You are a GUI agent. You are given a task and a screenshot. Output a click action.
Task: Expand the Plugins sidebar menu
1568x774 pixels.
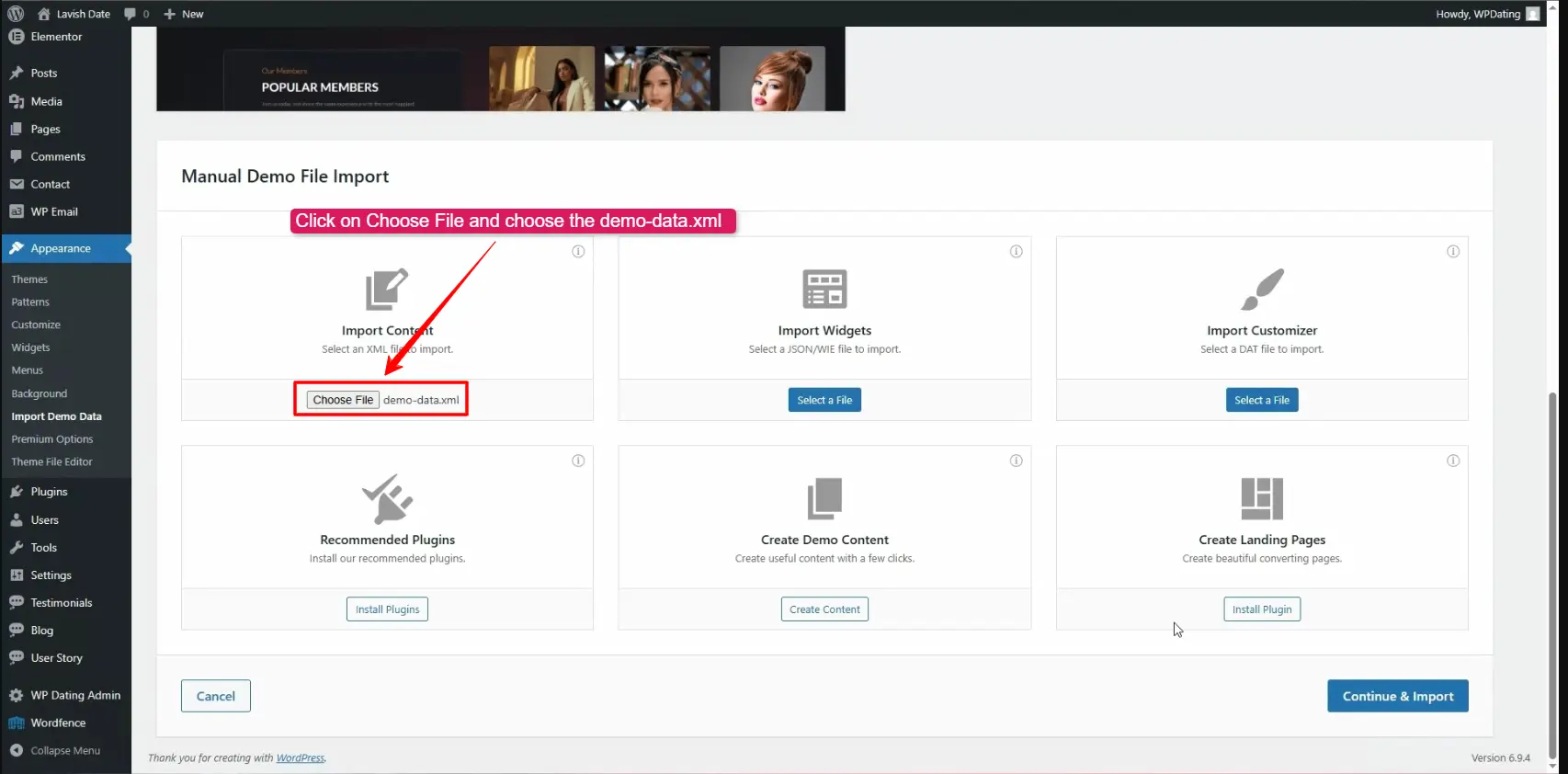pos(49,492)
